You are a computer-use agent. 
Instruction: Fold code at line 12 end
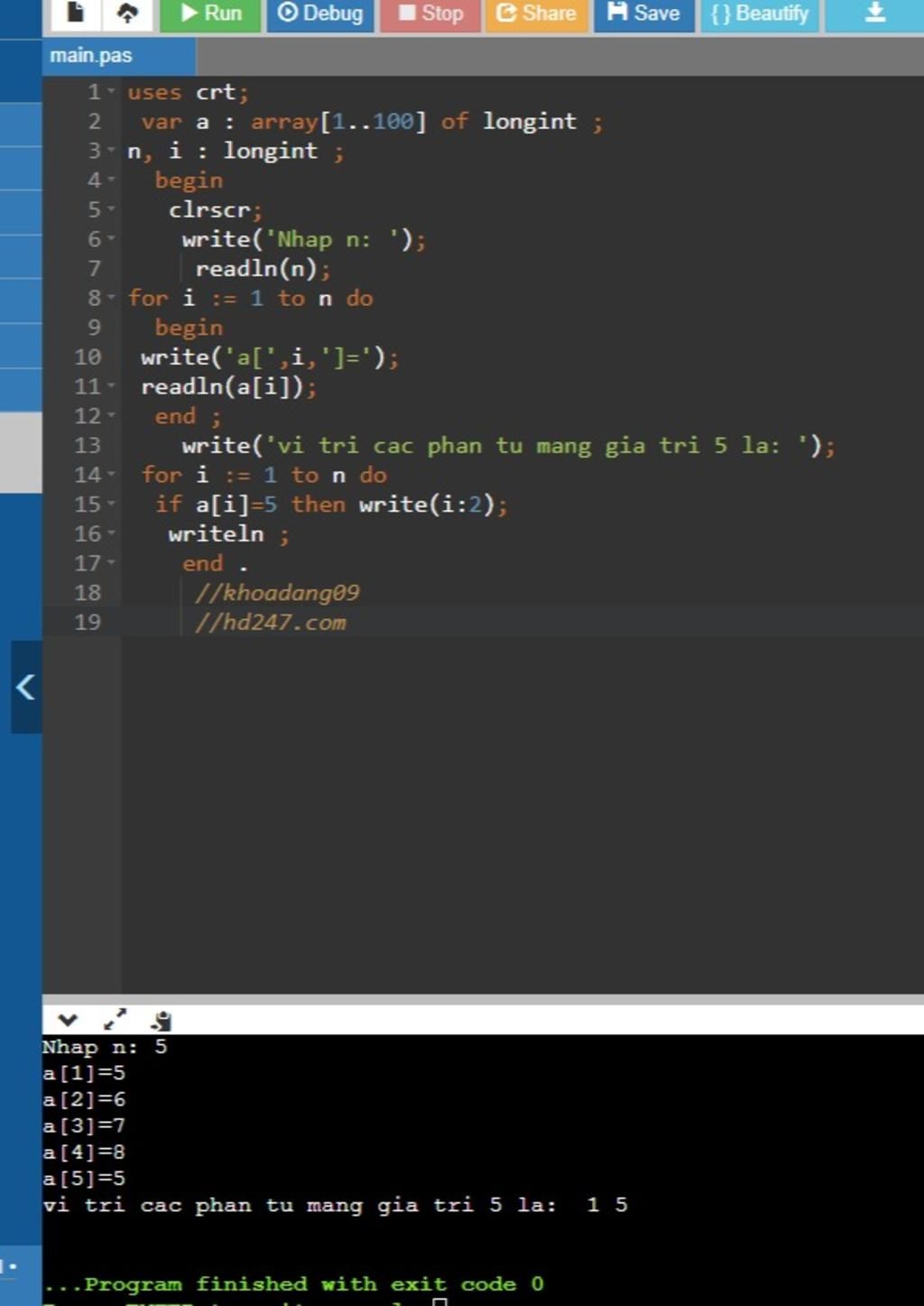pos(111,416)
